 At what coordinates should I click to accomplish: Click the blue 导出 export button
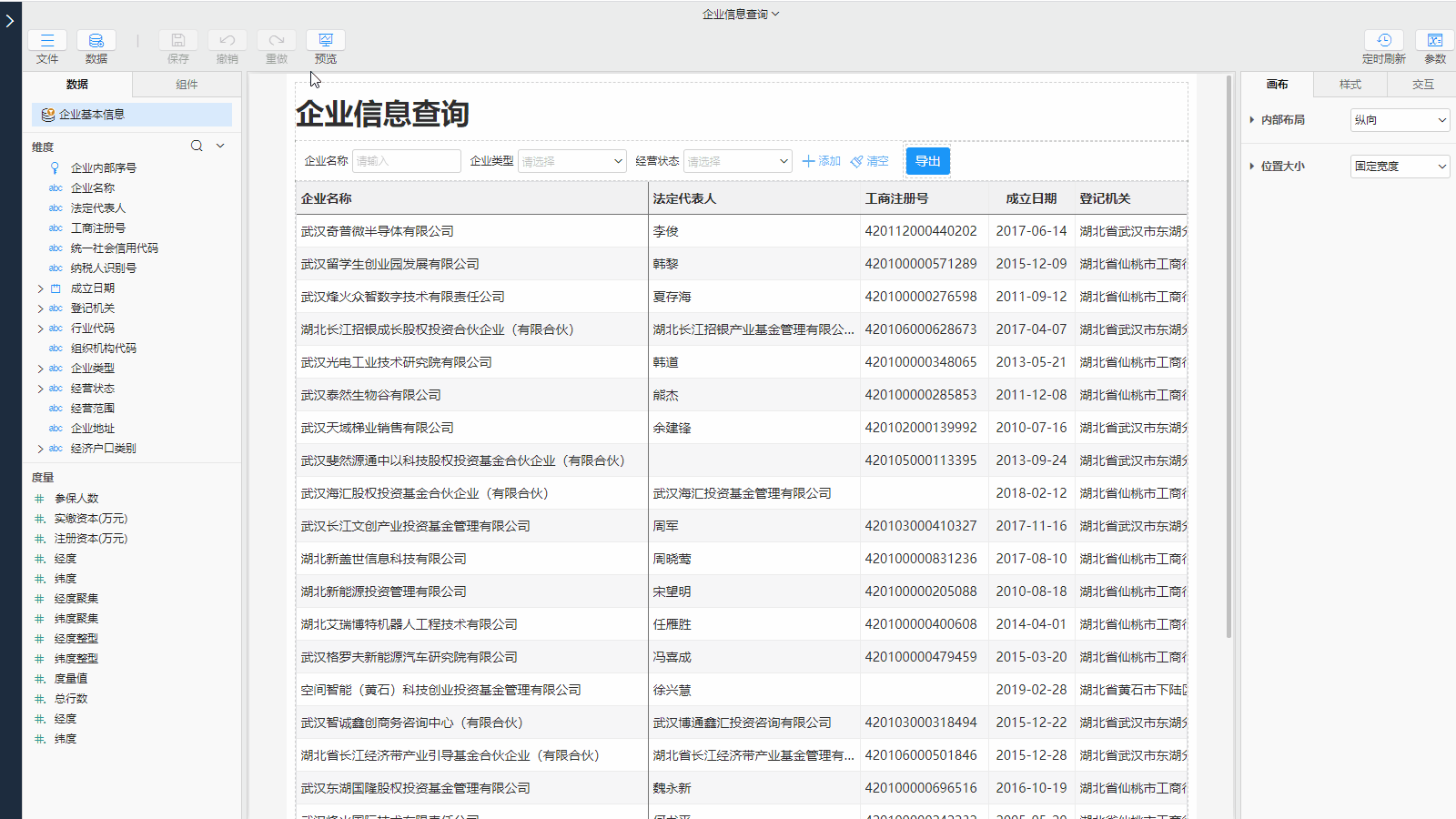tap(927, 161)
